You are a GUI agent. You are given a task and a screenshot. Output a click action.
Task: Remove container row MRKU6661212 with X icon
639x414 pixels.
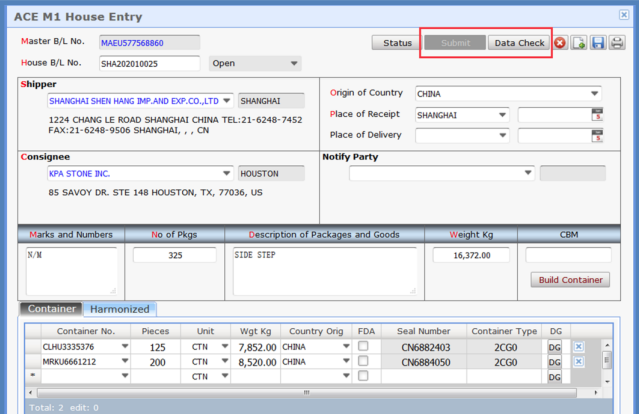(579, 361)
